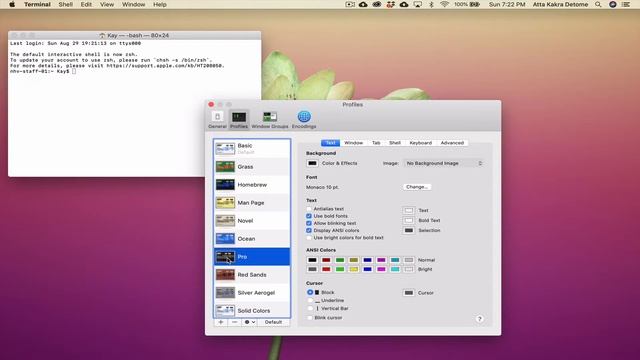This screenshot has height=360, width=640.
Task: Click the Bright cyan ANSI swatch
Action: 395,269
